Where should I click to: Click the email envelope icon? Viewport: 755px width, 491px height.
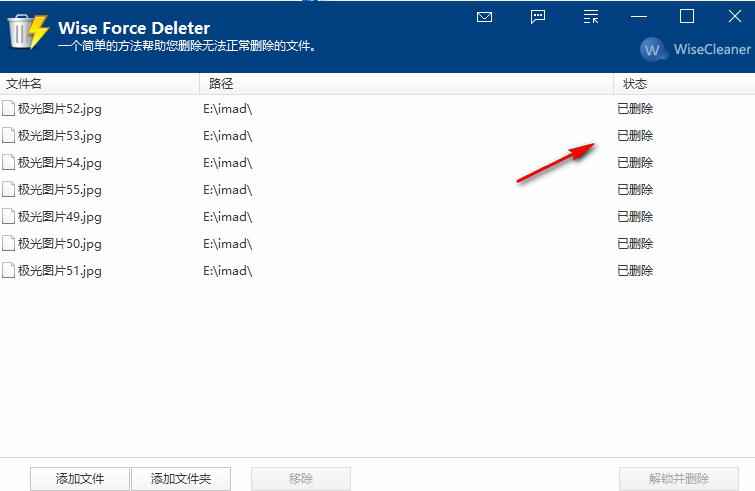point(484,17)
